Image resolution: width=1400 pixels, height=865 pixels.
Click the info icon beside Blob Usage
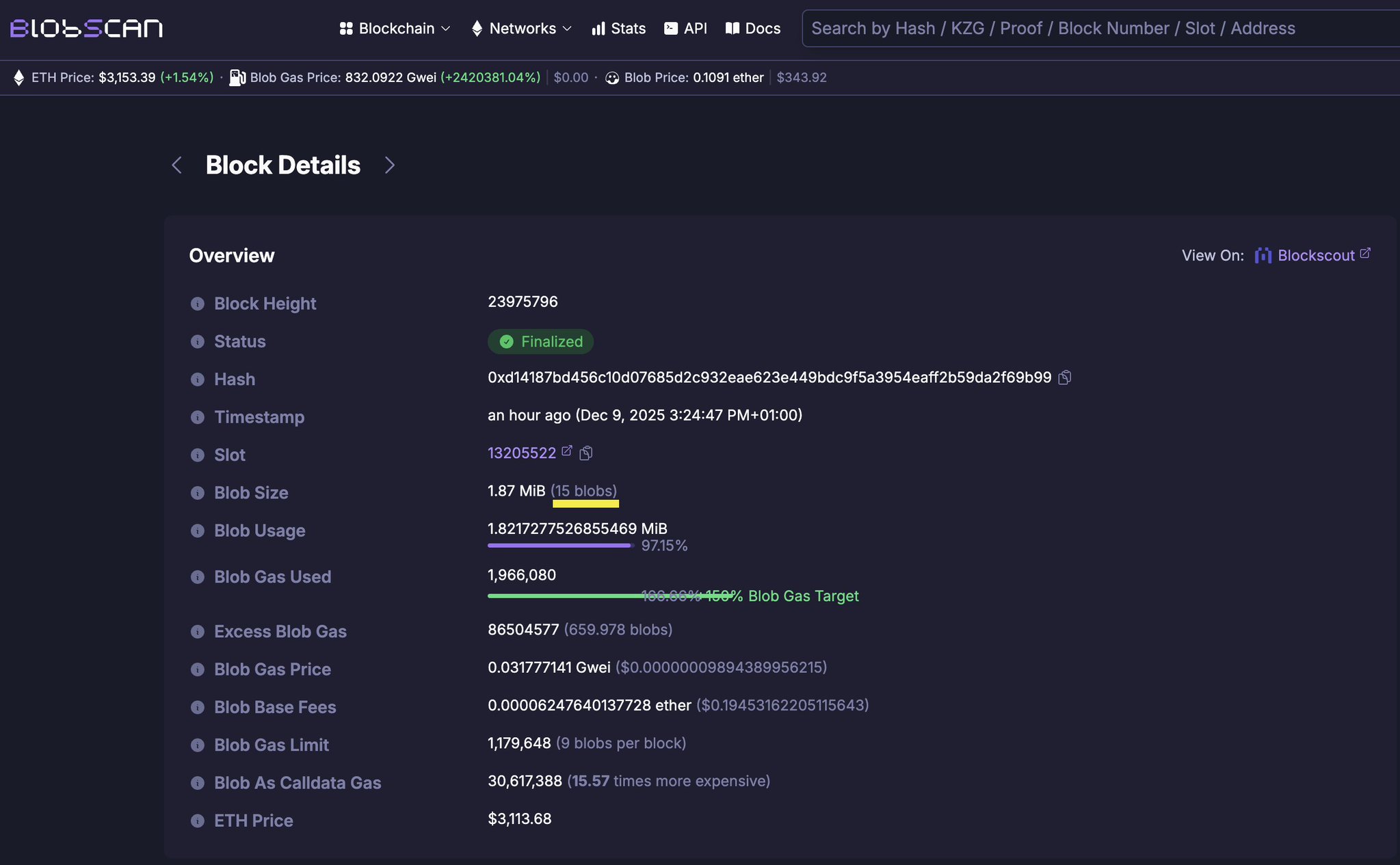coord(198,531)
